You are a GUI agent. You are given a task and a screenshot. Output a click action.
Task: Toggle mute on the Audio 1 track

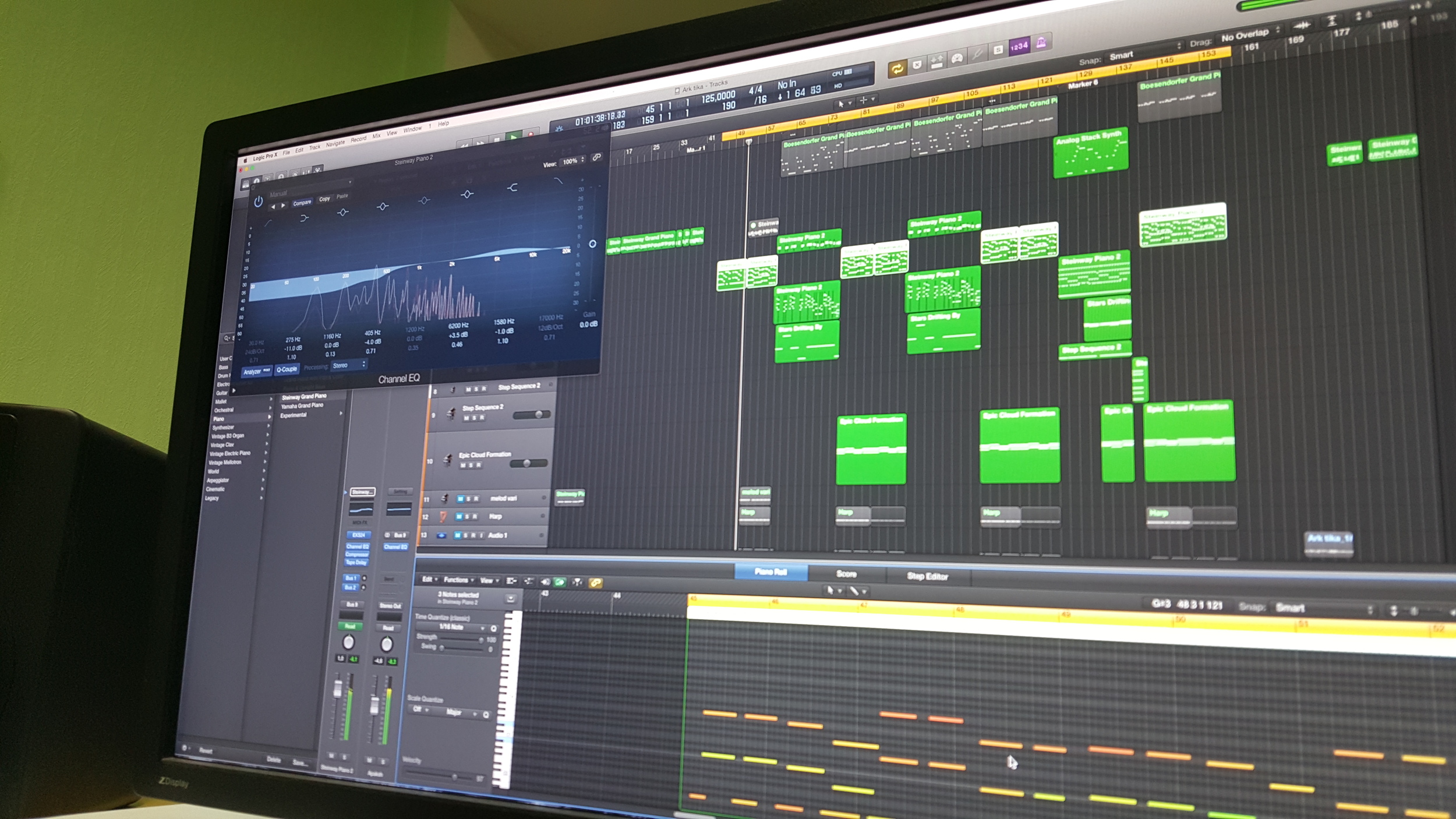point(457,535)
